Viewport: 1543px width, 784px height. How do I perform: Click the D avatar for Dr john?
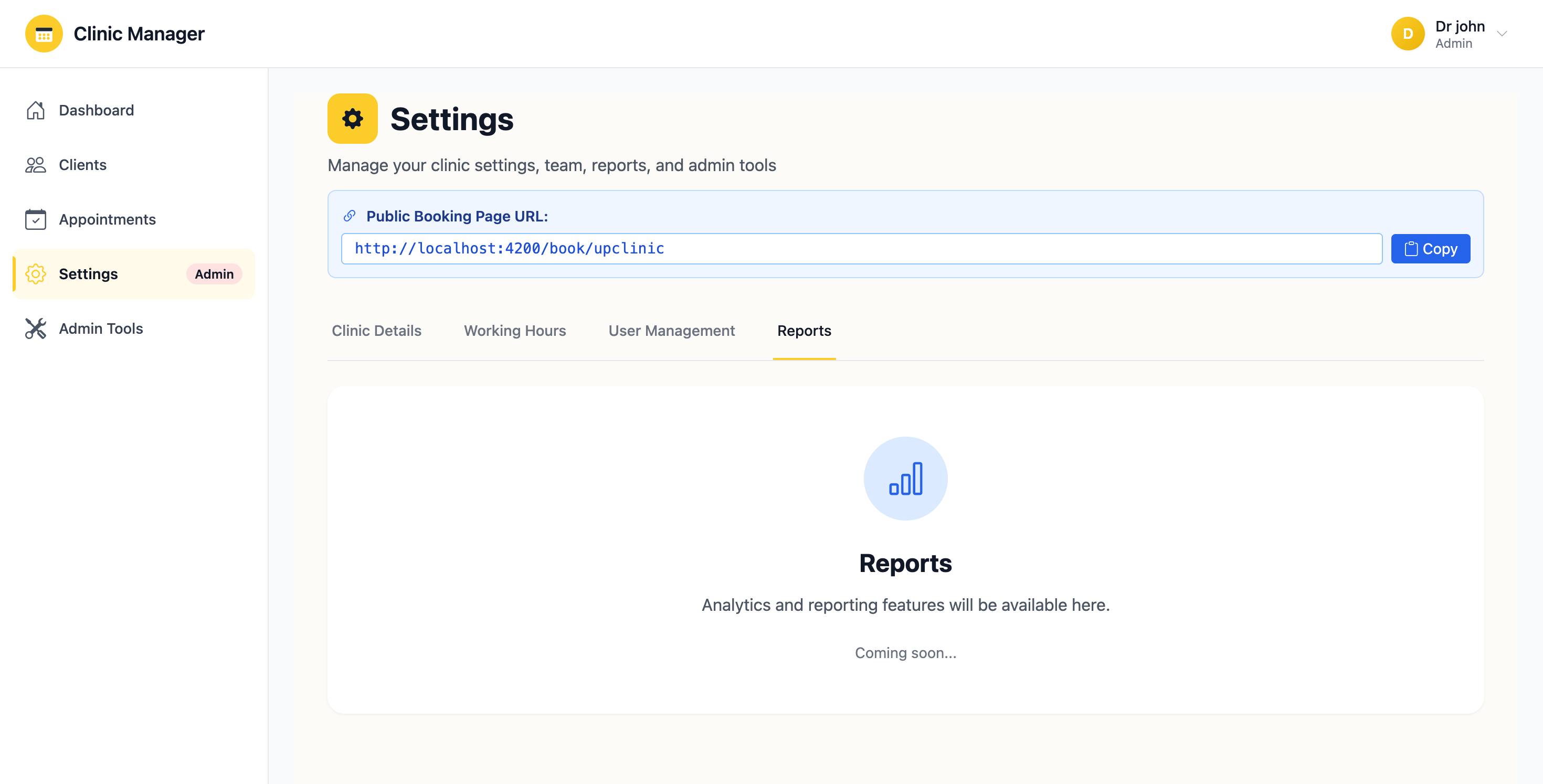[1408, 34]
